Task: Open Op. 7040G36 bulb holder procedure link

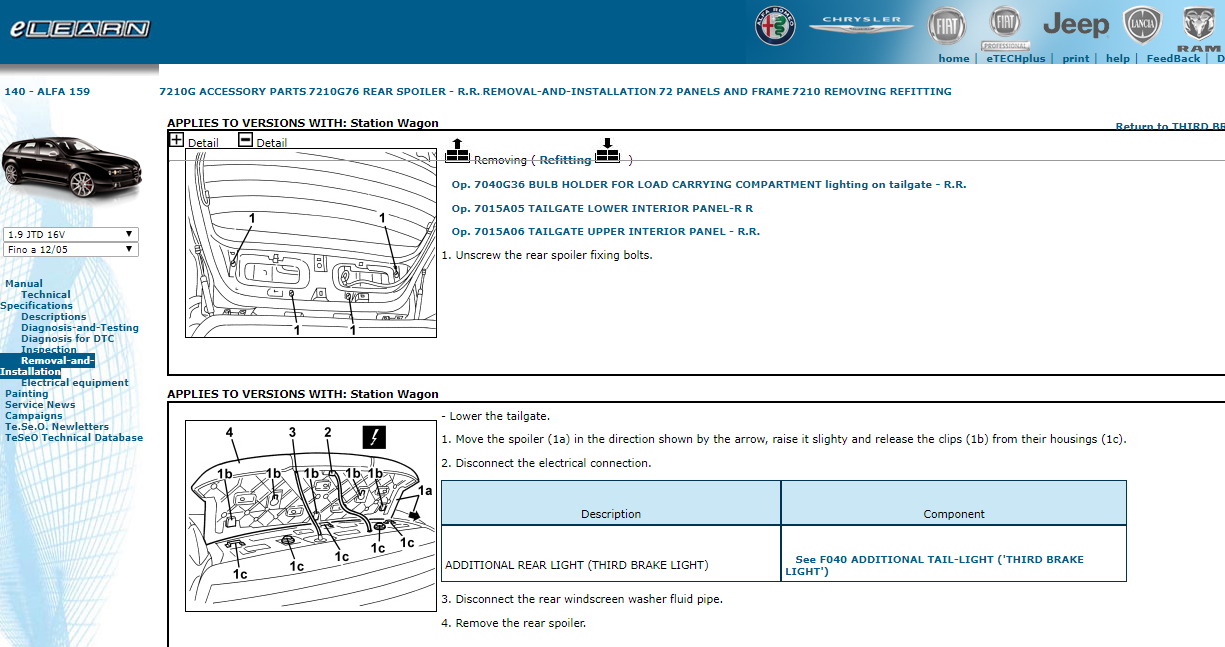Action: pos(709,185)
